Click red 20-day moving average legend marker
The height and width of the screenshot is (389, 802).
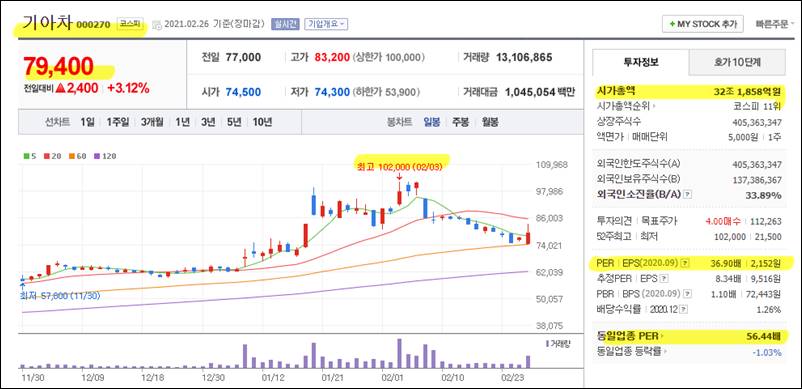pyautogui.click(x=47, y=156)
